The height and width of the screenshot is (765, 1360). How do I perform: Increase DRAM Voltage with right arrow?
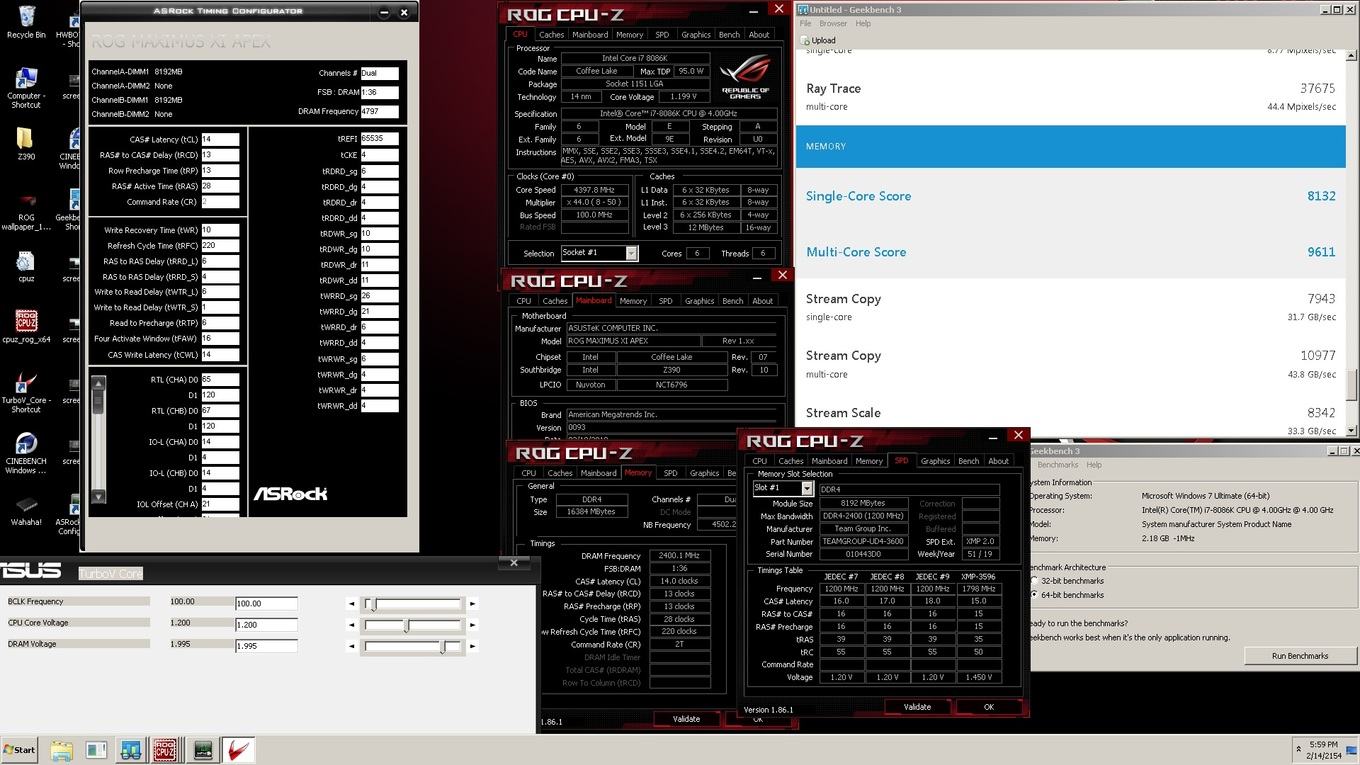click(x=472, y=646)
